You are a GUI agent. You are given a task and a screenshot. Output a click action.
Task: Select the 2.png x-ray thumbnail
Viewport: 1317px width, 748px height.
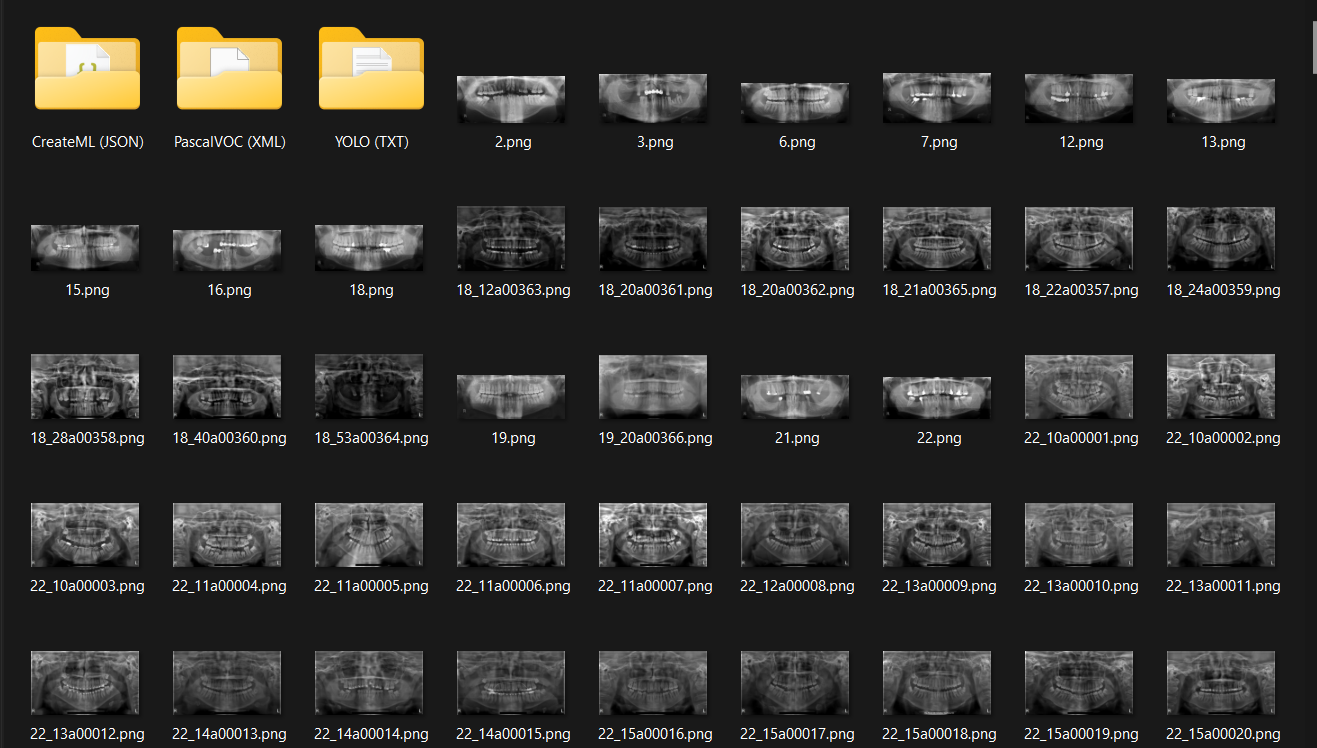tap(511, 99)
